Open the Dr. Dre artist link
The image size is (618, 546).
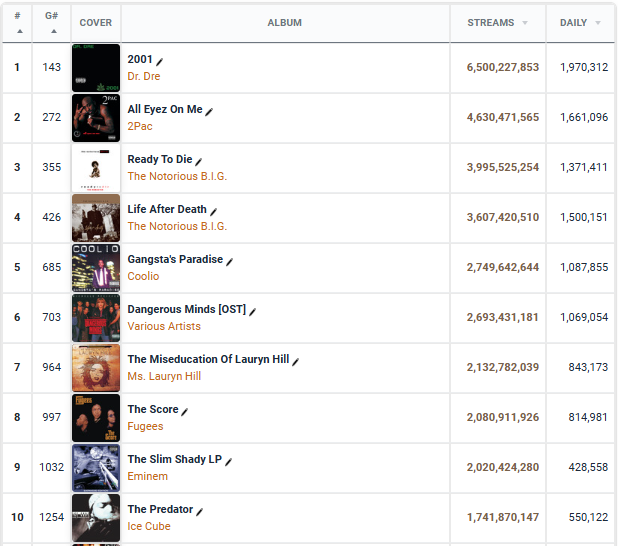tap(143, 76)
